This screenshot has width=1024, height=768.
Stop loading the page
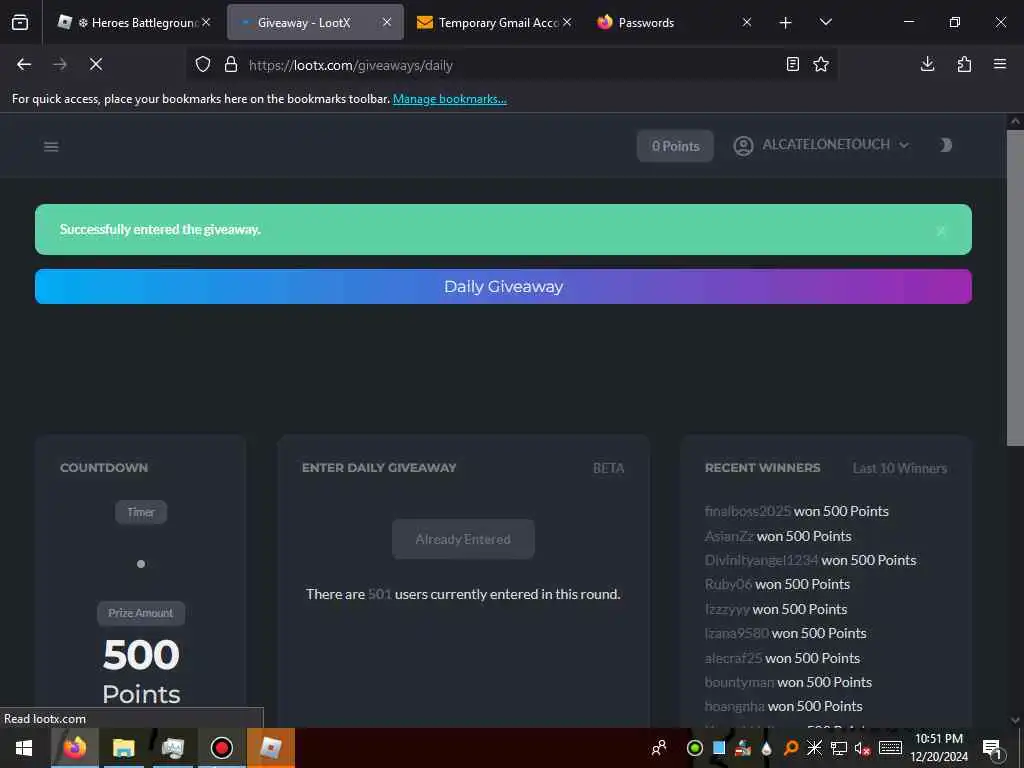point(96,64)
